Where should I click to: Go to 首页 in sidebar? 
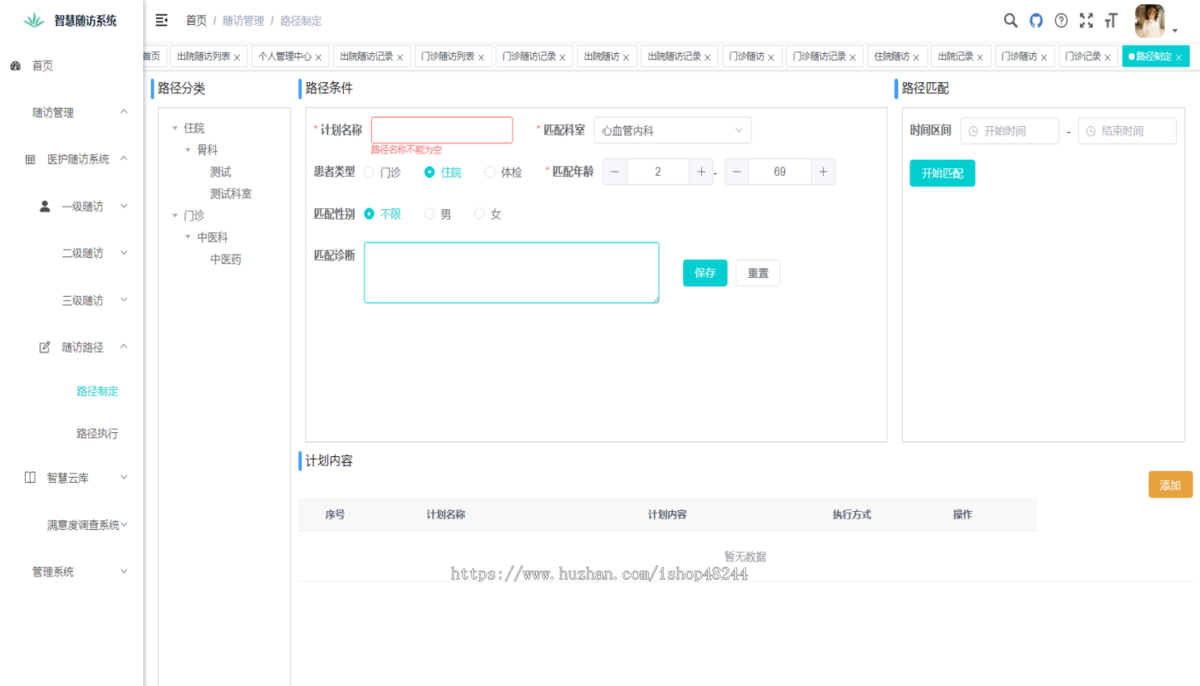pos(42,65)
